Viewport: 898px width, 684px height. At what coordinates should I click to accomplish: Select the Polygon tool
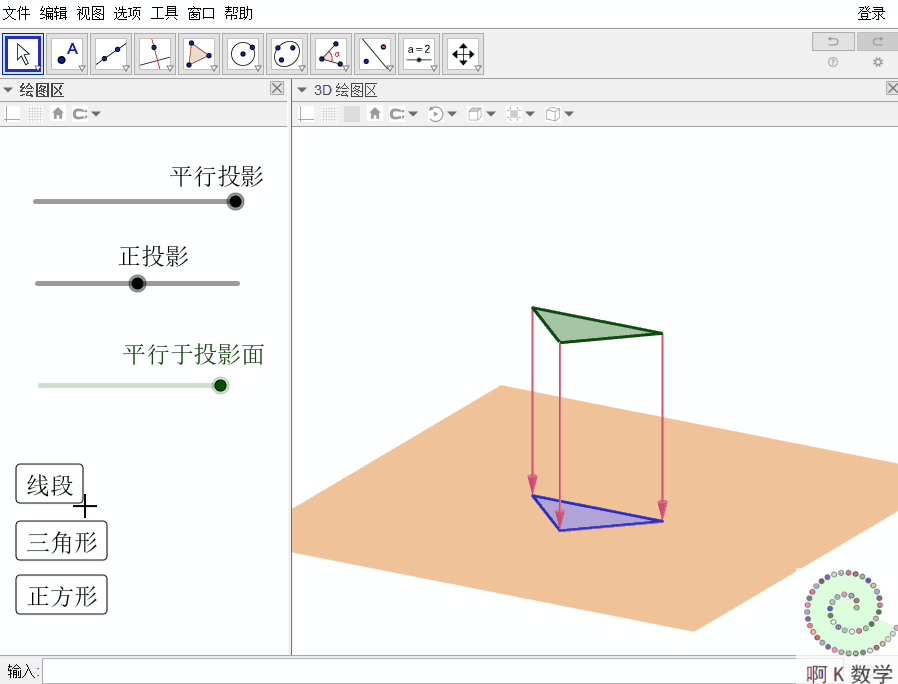(x=199, y=54)
